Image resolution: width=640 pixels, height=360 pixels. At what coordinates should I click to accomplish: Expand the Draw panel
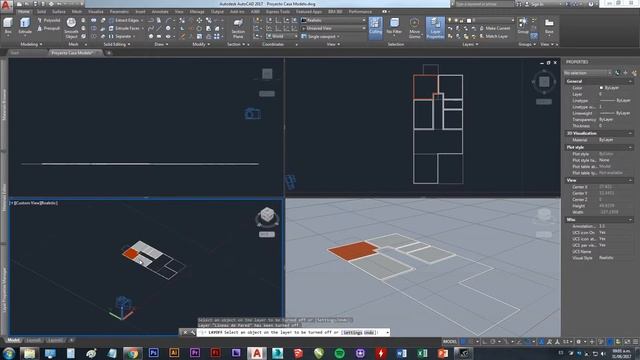[161, 44]
